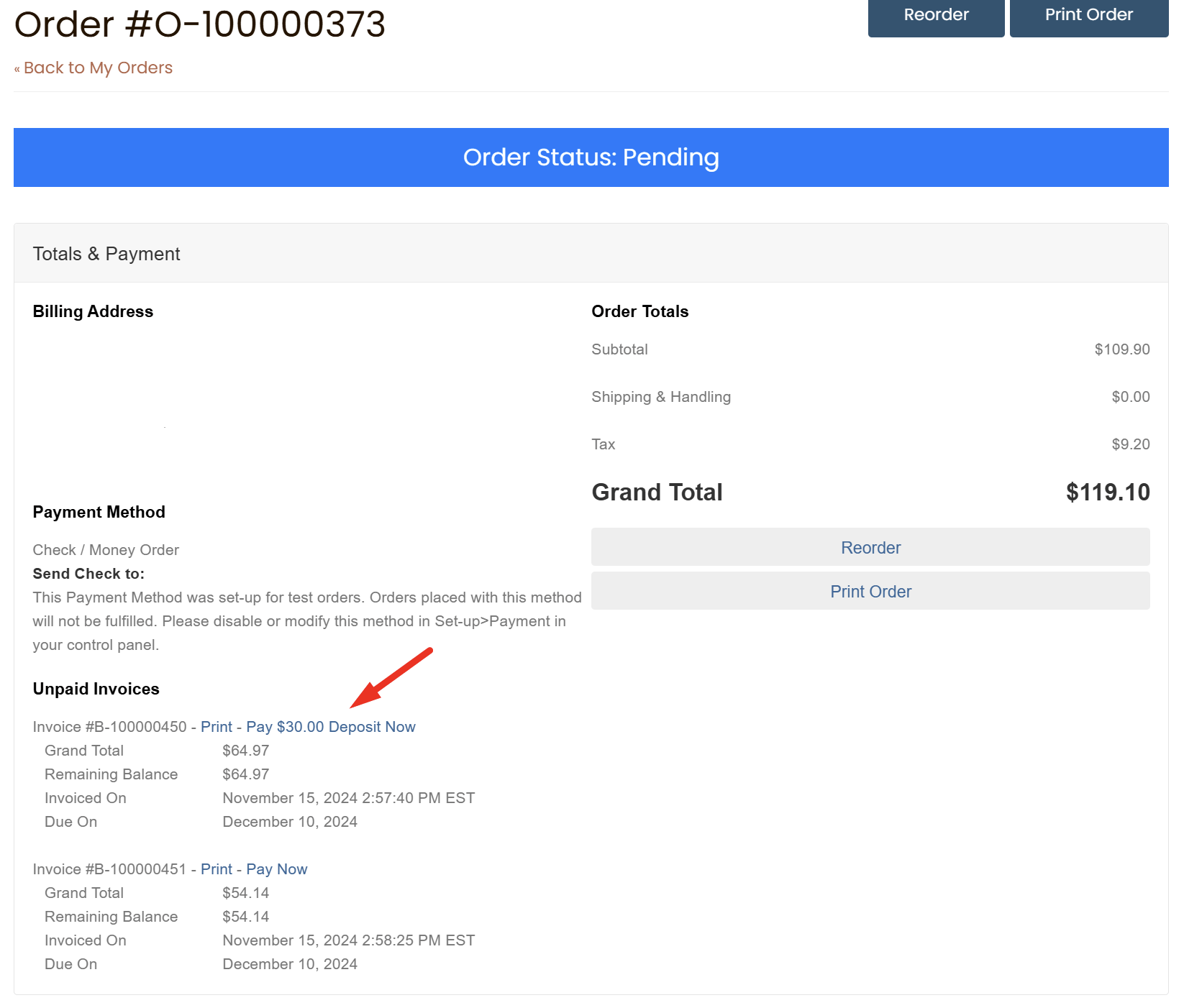
Task: Click the gray Print Order button under Grand Total
Action: (x=870, y=591)
